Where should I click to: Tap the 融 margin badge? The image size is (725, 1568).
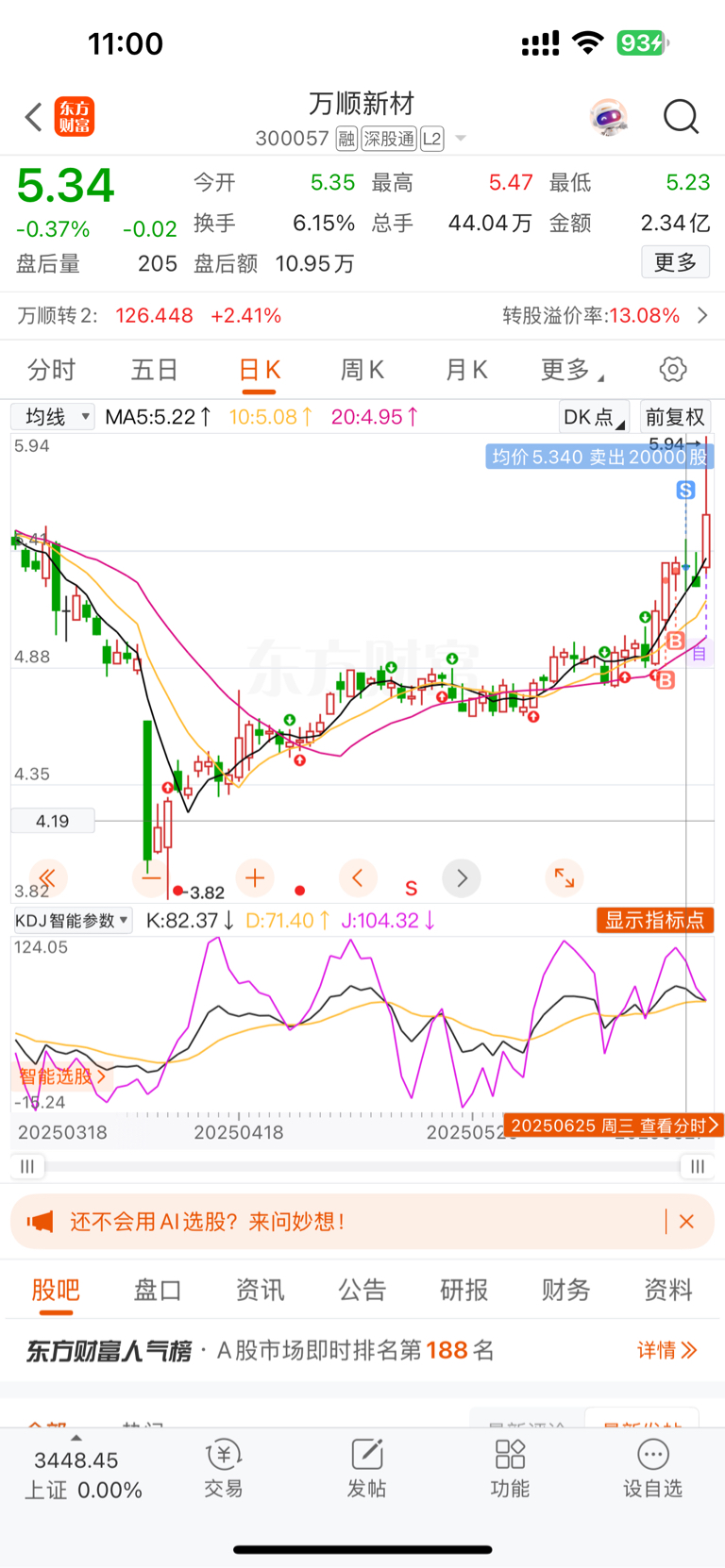coord(346,140)
